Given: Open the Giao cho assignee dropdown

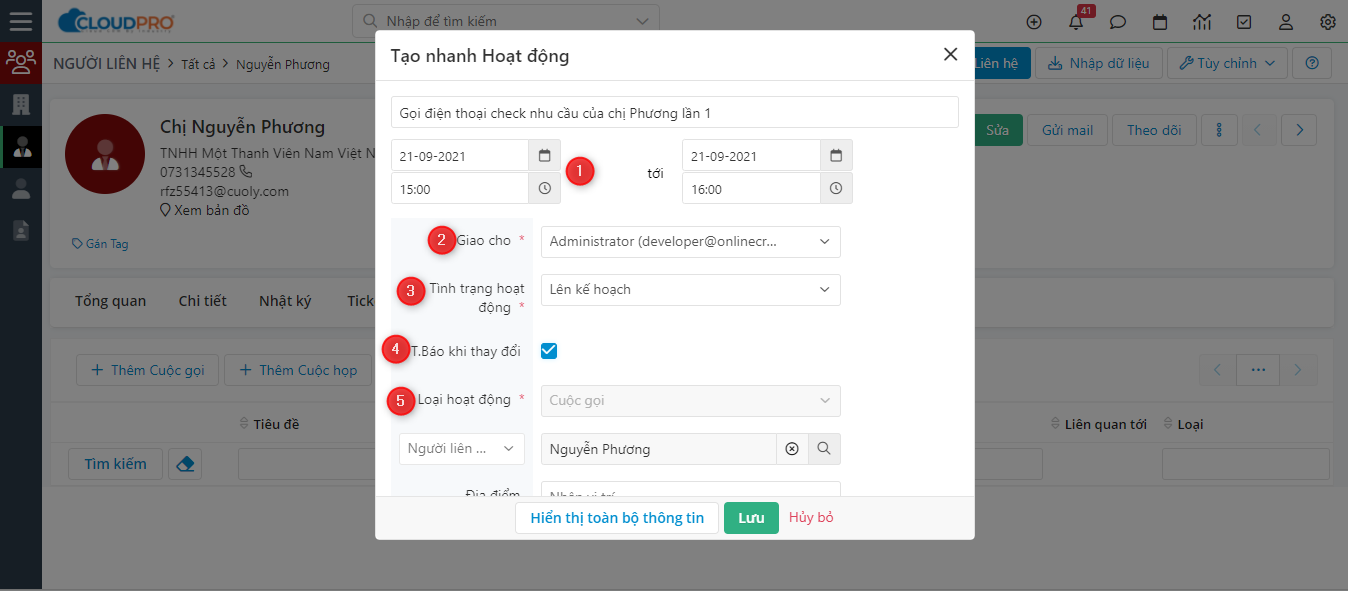Looking at the screenshot, I should 690,242.
